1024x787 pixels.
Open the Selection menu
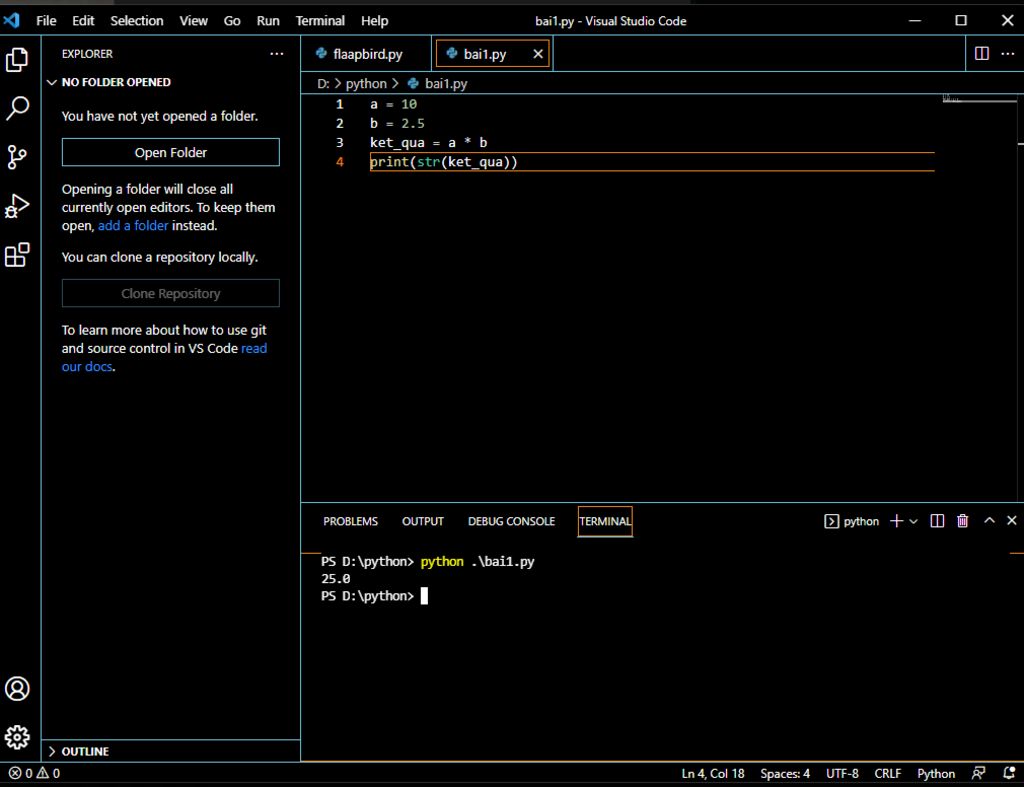tap(136, 21)
